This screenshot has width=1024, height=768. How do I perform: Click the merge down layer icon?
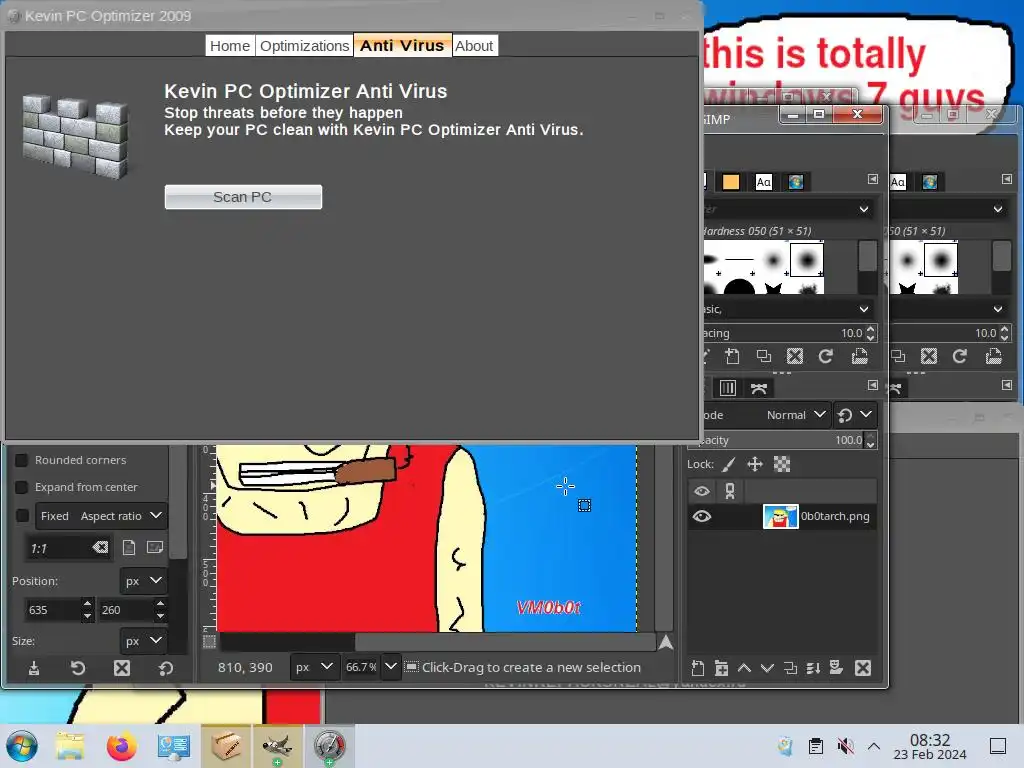813,667
